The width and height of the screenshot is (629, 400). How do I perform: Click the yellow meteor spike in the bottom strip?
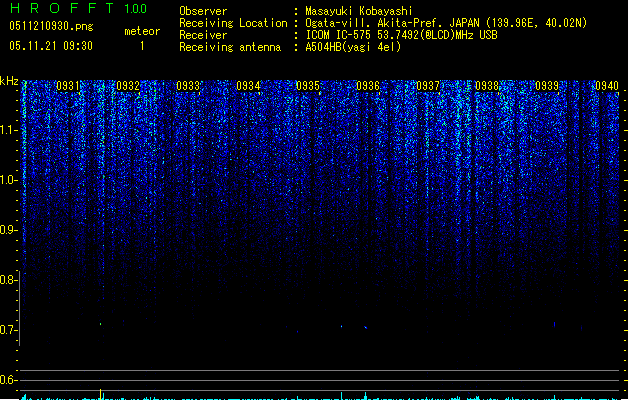tap(101, 394)
